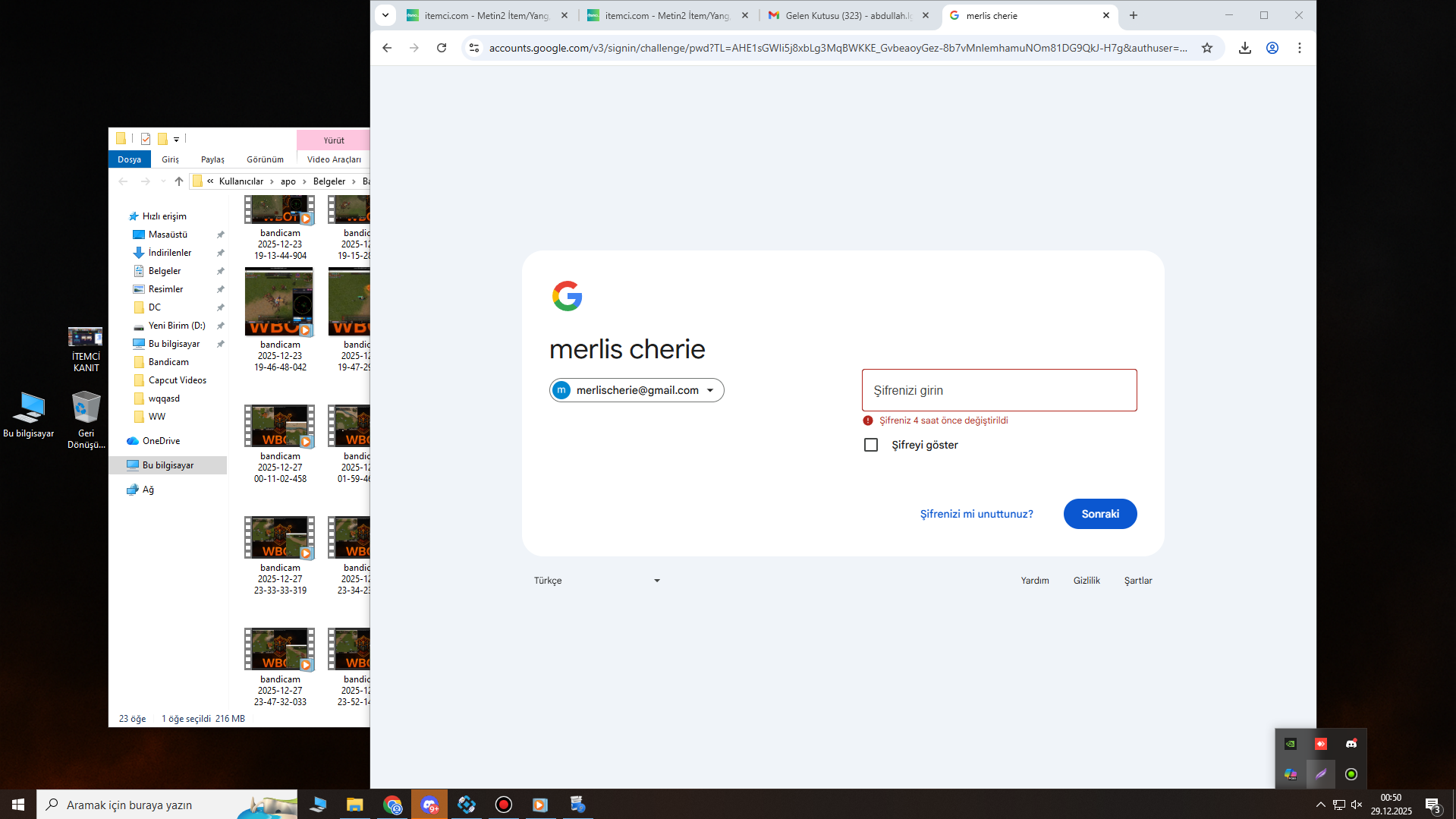
Task: Close the Gelen Kutusu Gmail tab
Action: tap(926, 15)
